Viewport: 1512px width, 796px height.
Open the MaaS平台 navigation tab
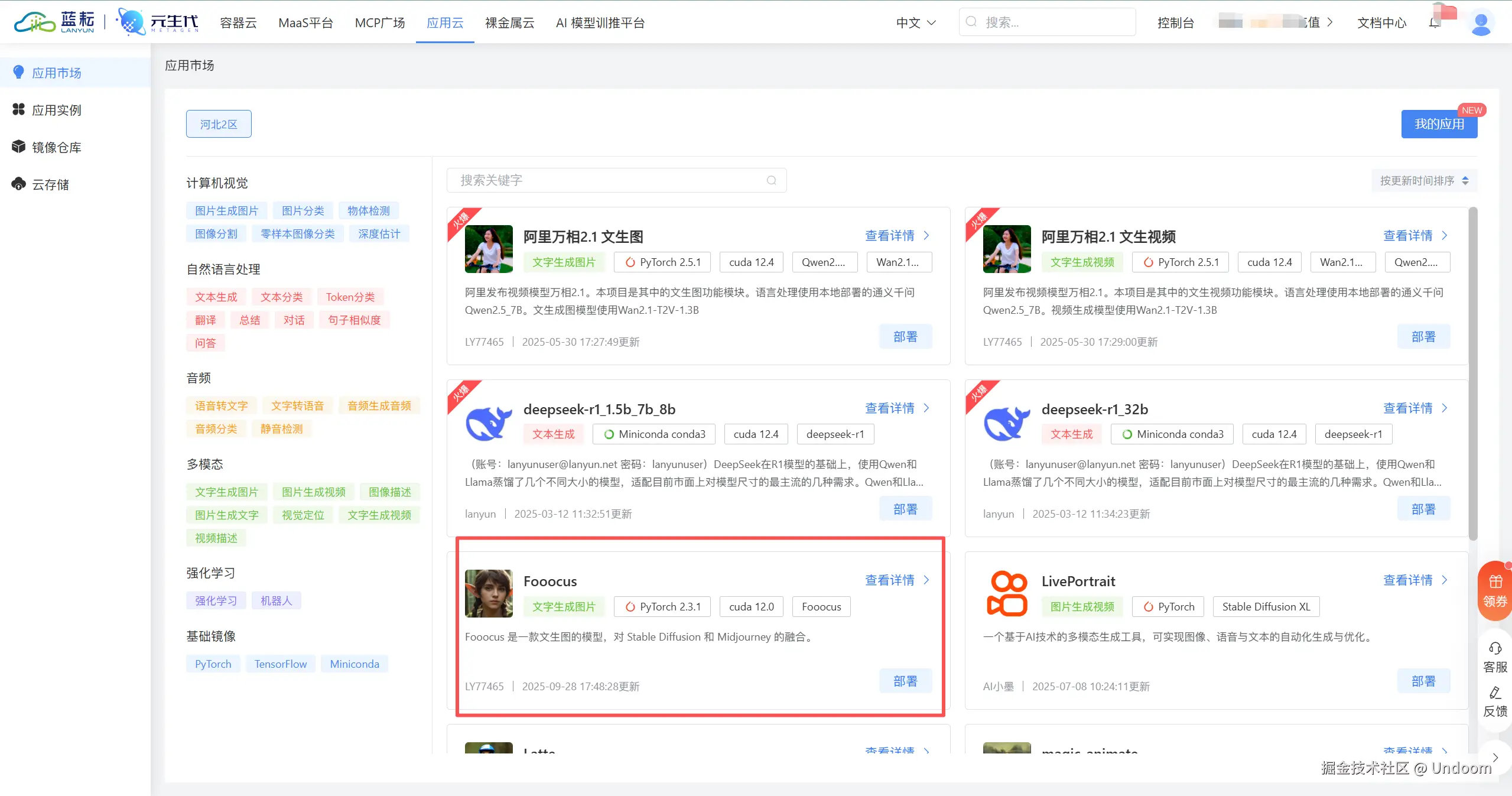305,22
